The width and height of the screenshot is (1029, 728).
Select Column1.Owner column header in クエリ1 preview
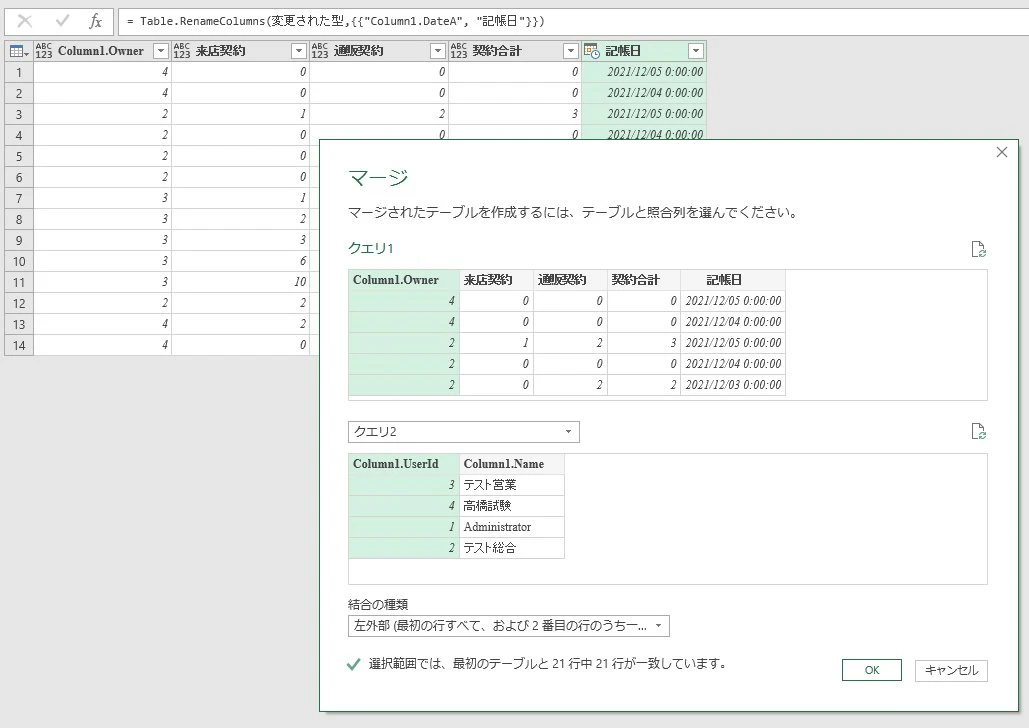click(404, 280)
